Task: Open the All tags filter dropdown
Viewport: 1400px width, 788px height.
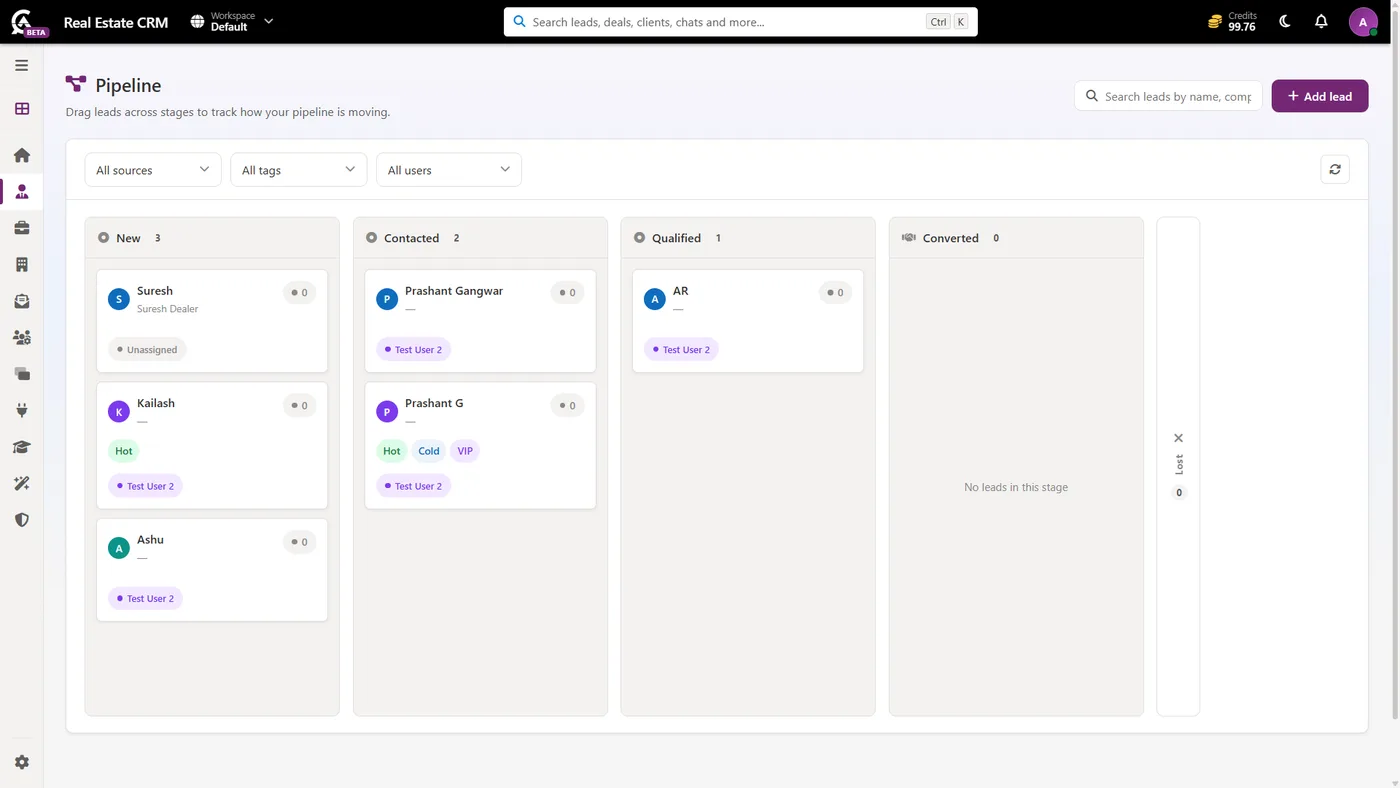Action: point(299,170)
